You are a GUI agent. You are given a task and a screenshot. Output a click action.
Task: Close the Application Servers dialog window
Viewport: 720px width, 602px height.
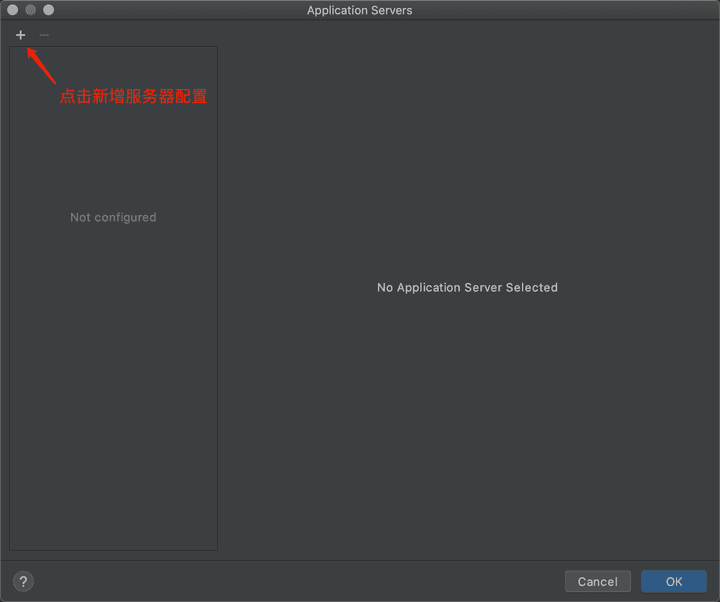click(13, 10)
